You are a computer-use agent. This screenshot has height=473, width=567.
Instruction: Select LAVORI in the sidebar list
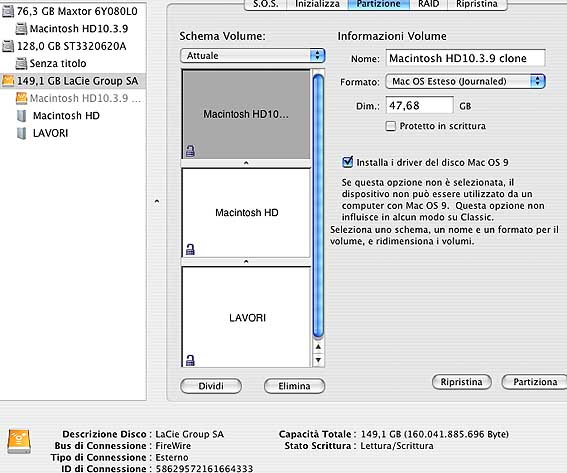tap(73, 133)
